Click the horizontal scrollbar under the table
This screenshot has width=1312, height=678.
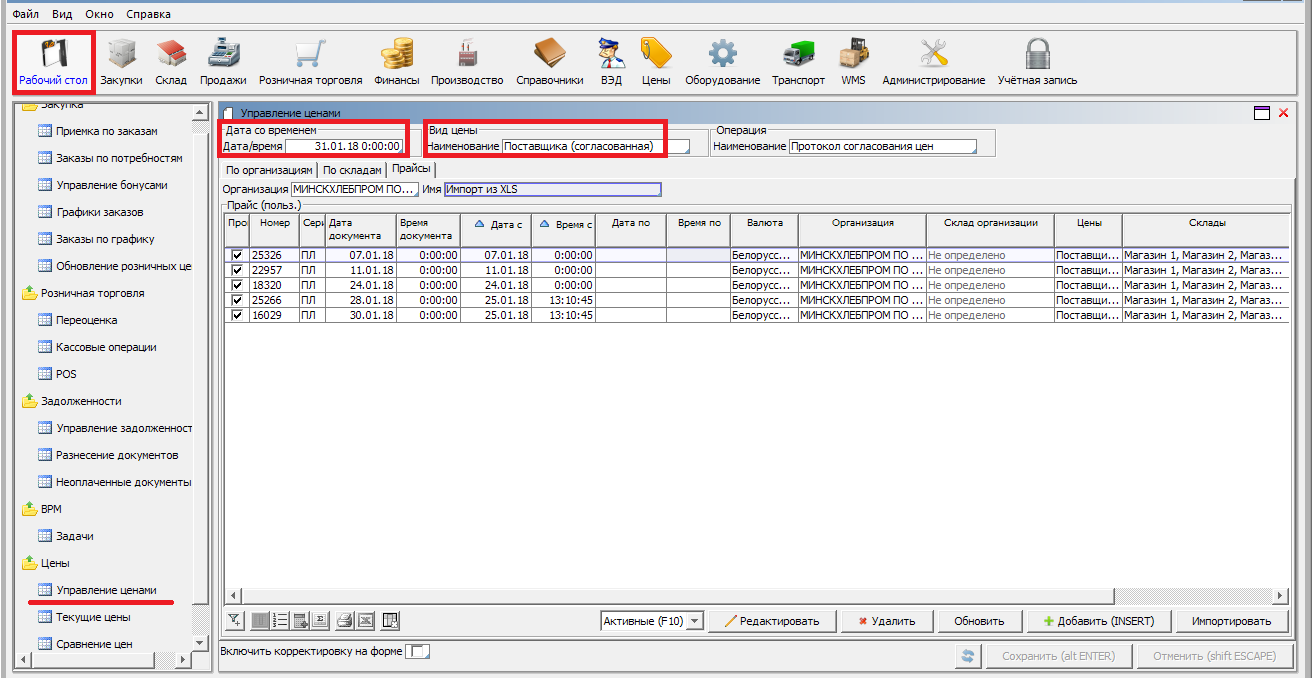coord(750,596)
